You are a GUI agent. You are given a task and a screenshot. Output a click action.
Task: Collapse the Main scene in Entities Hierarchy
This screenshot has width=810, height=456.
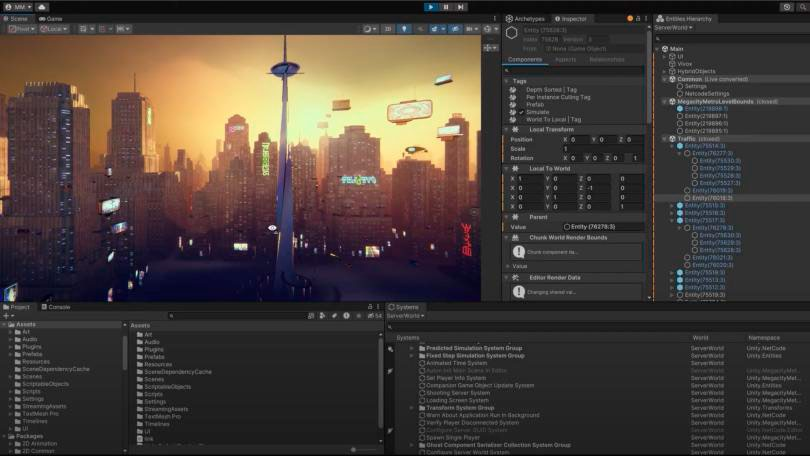click(657, 49)
